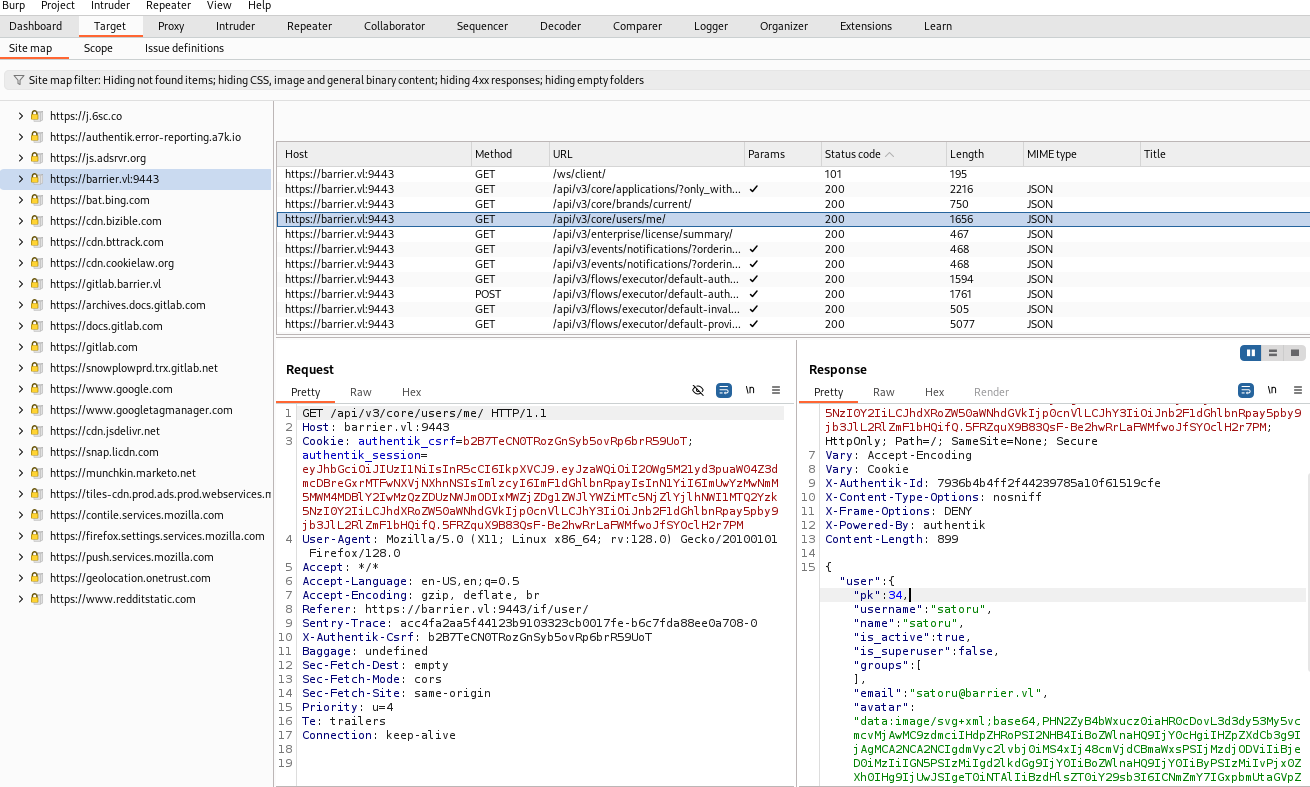Select vertical stacked layout icon
Screen dimensions: 1310x787
[x=1272, y=353]
